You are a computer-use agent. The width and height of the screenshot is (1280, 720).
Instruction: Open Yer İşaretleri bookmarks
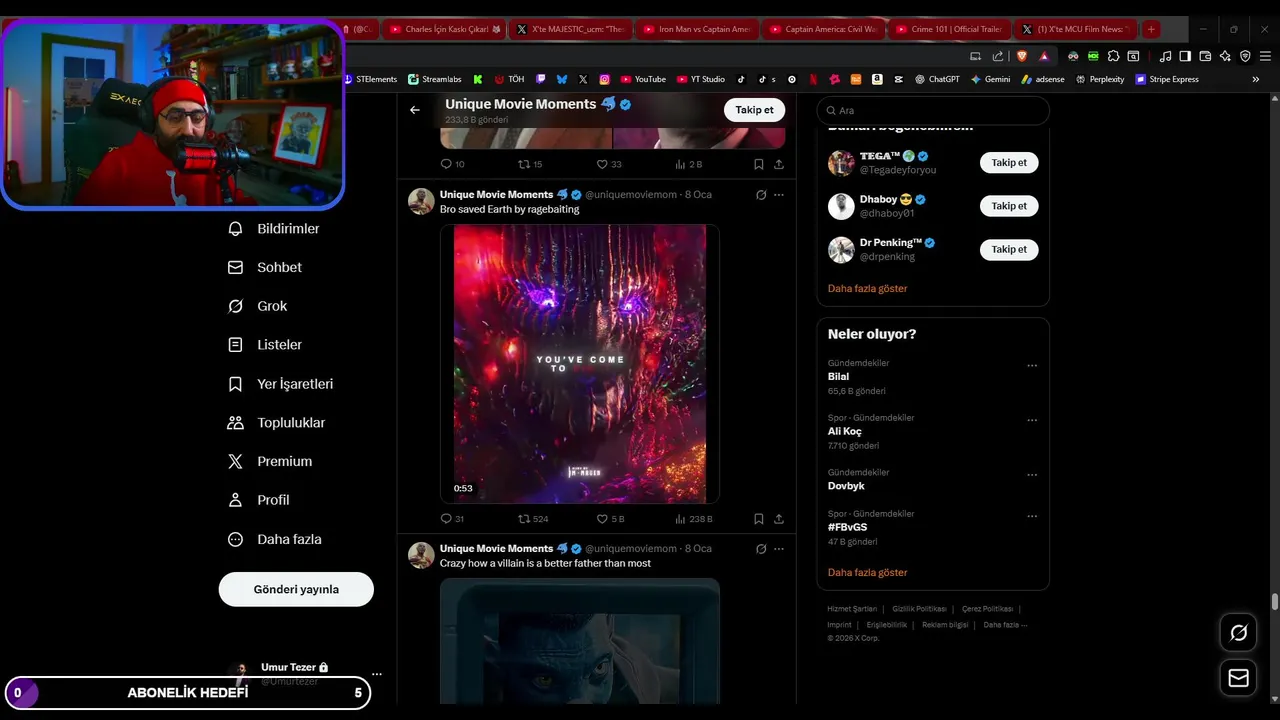pyautogui.click(x=281, y=384)
